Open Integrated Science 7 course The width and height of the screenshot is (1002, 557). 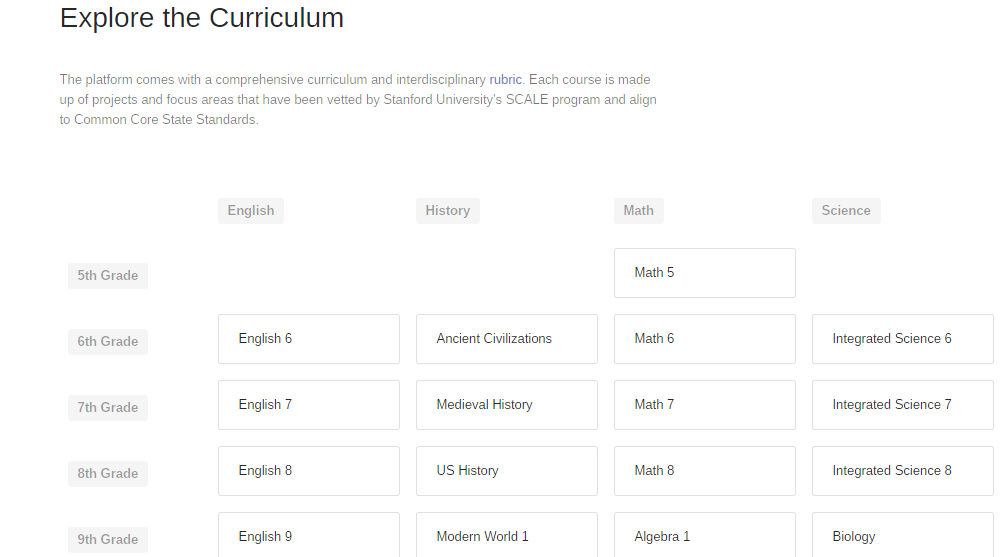click(902, 405)
